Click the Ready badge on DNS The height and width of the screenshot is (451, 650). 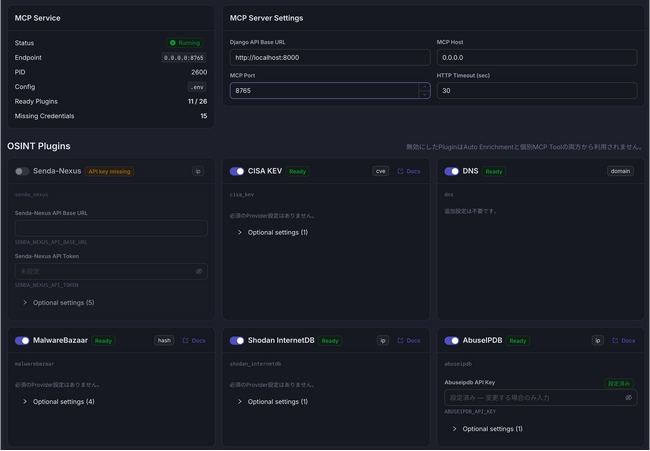pos(494,171)
